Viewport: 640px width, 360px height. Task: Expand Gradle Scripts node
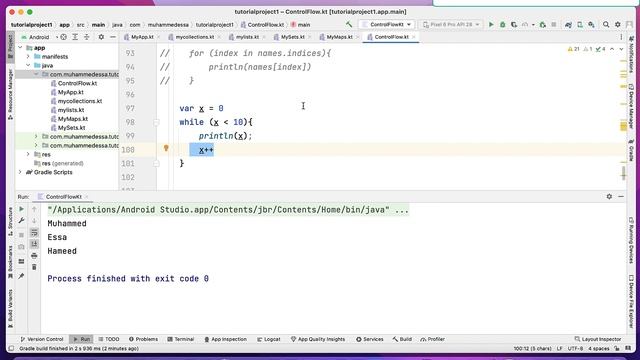[20, 172]
